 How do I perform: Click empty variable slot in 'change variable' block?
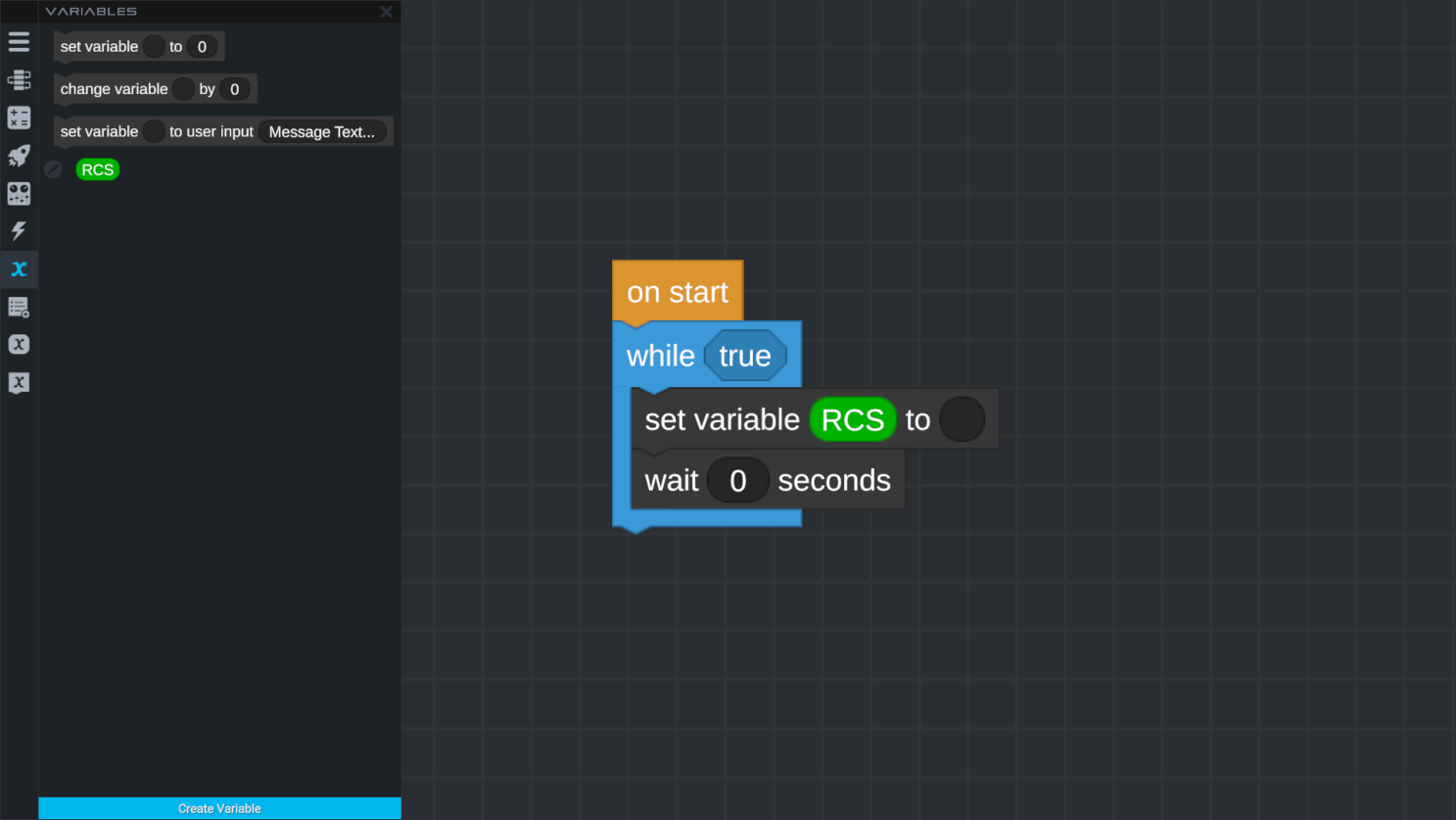pos(184,89)
